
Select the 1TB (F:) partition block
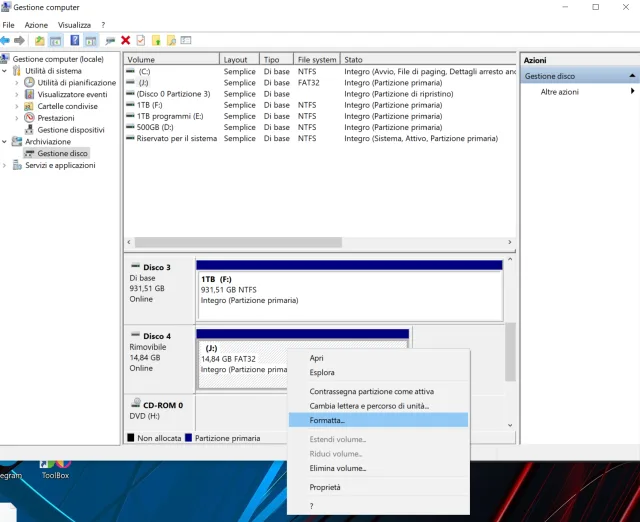point(349,290)
